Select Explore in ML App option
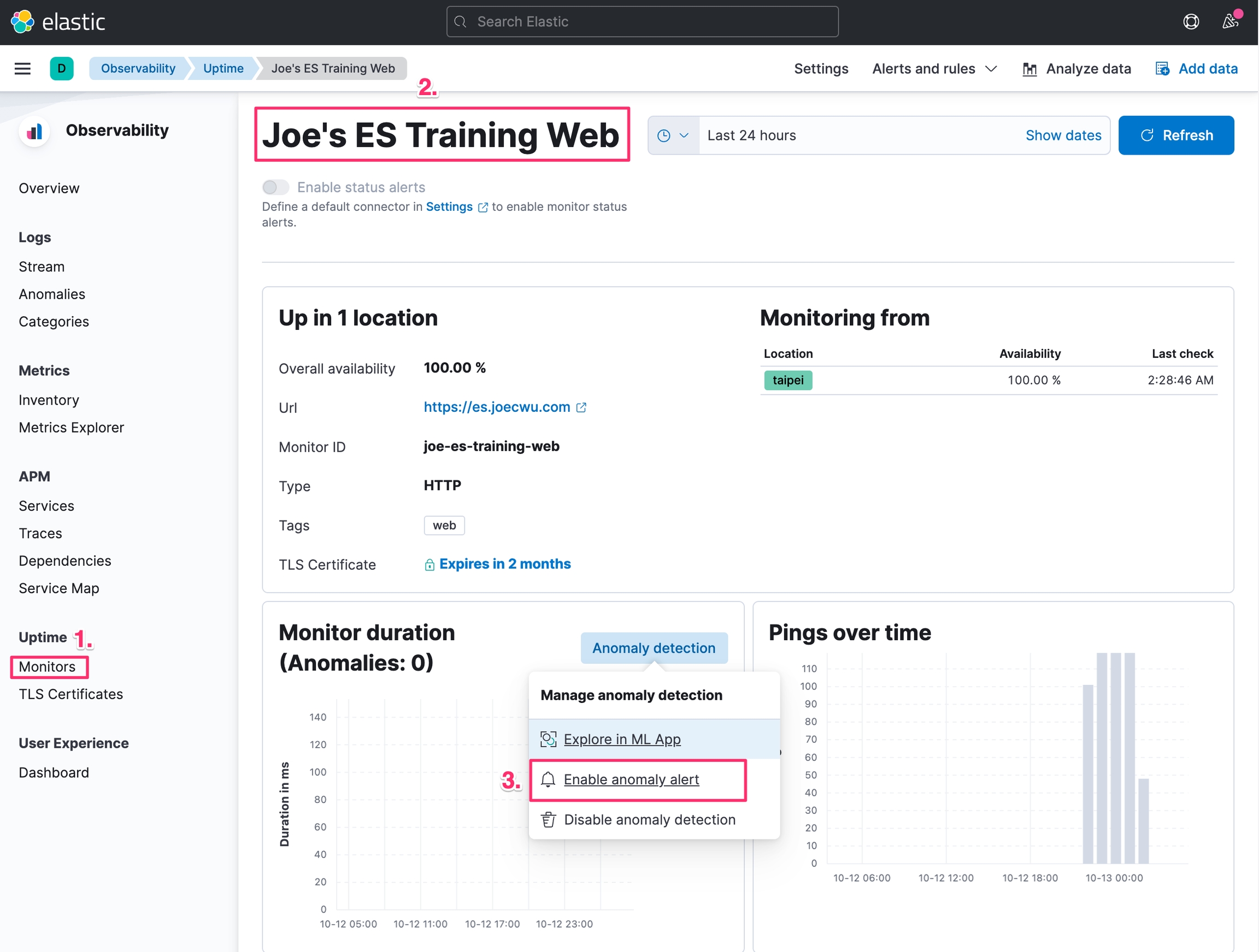This screenshot has height=952, width=1259. click(621, 739)
